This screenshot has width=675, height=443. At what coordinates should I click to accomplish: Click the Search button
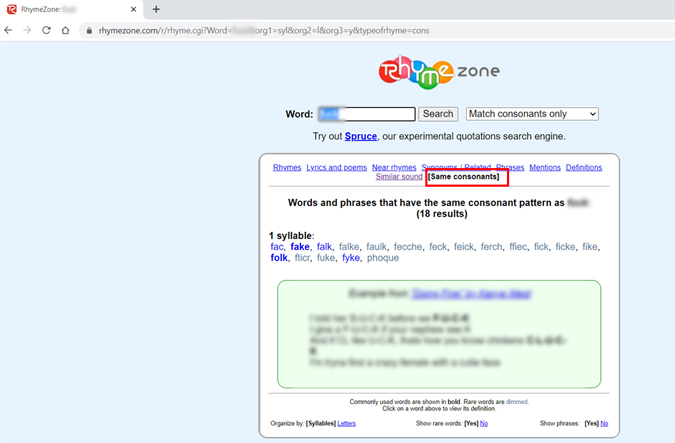click(x=438, y=114)
